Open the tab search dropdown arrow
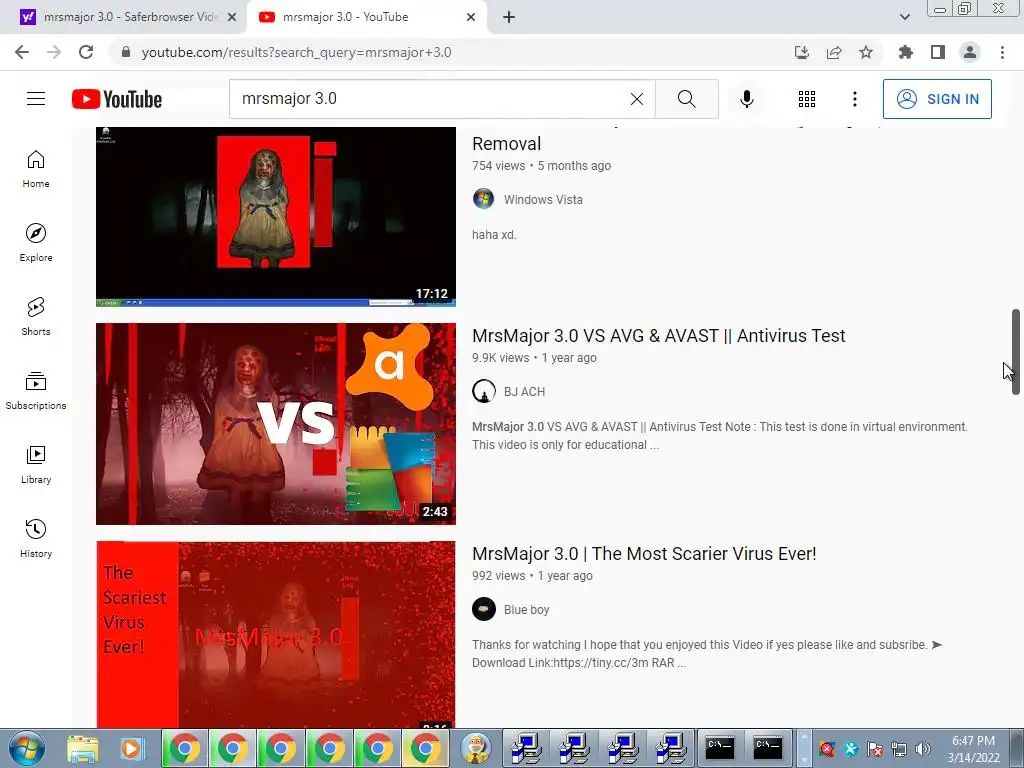The image size is (1024, 768). tap(904, 17)
